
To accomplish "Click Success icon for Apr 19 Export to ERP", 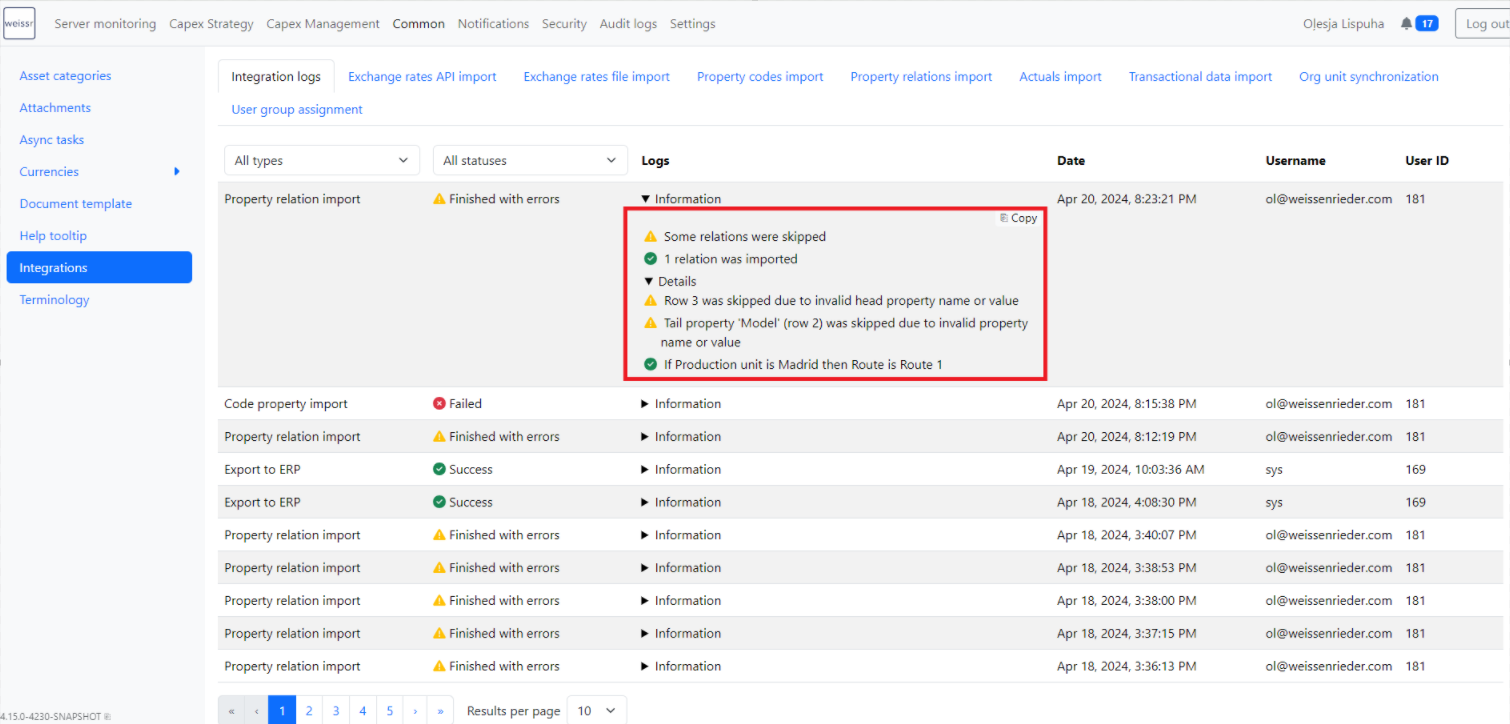I will (439, 469).
